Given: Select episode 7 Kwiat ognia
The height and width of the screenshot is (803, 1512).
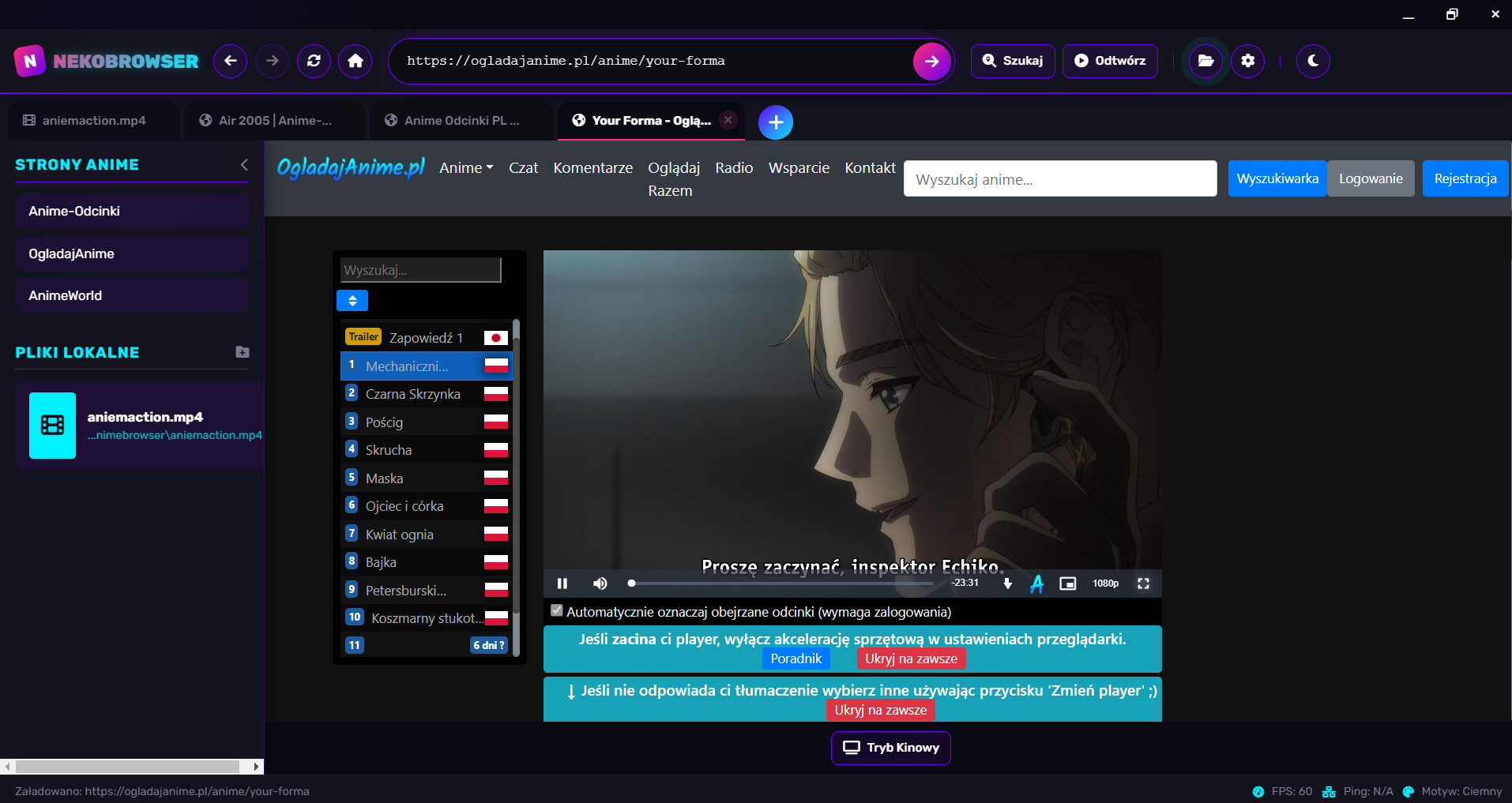Looking at the screenshot, I should pyautogui.click(x=427, y=535).
